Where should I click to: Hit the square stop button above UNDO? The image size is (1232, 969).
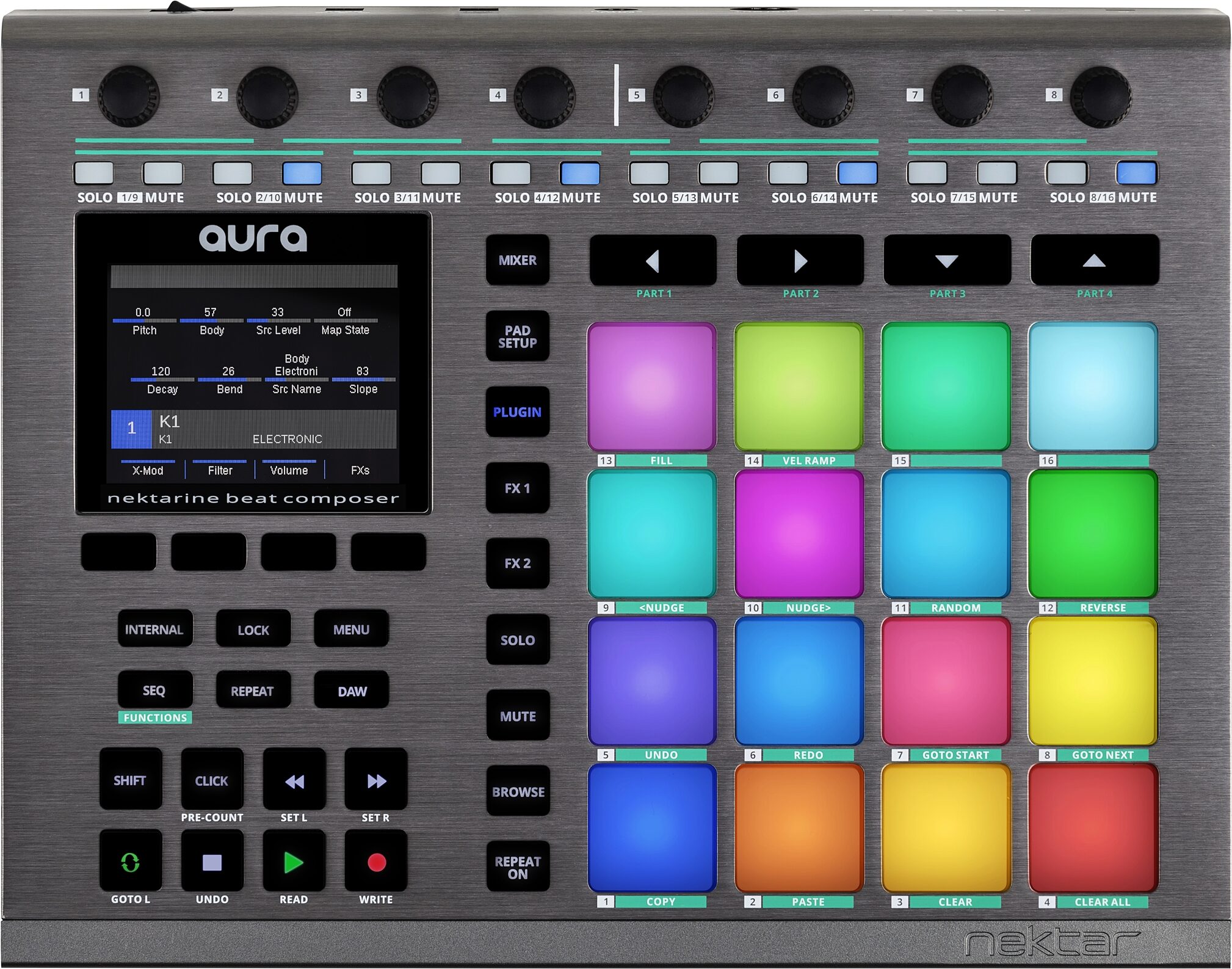[x=212, y=861]
